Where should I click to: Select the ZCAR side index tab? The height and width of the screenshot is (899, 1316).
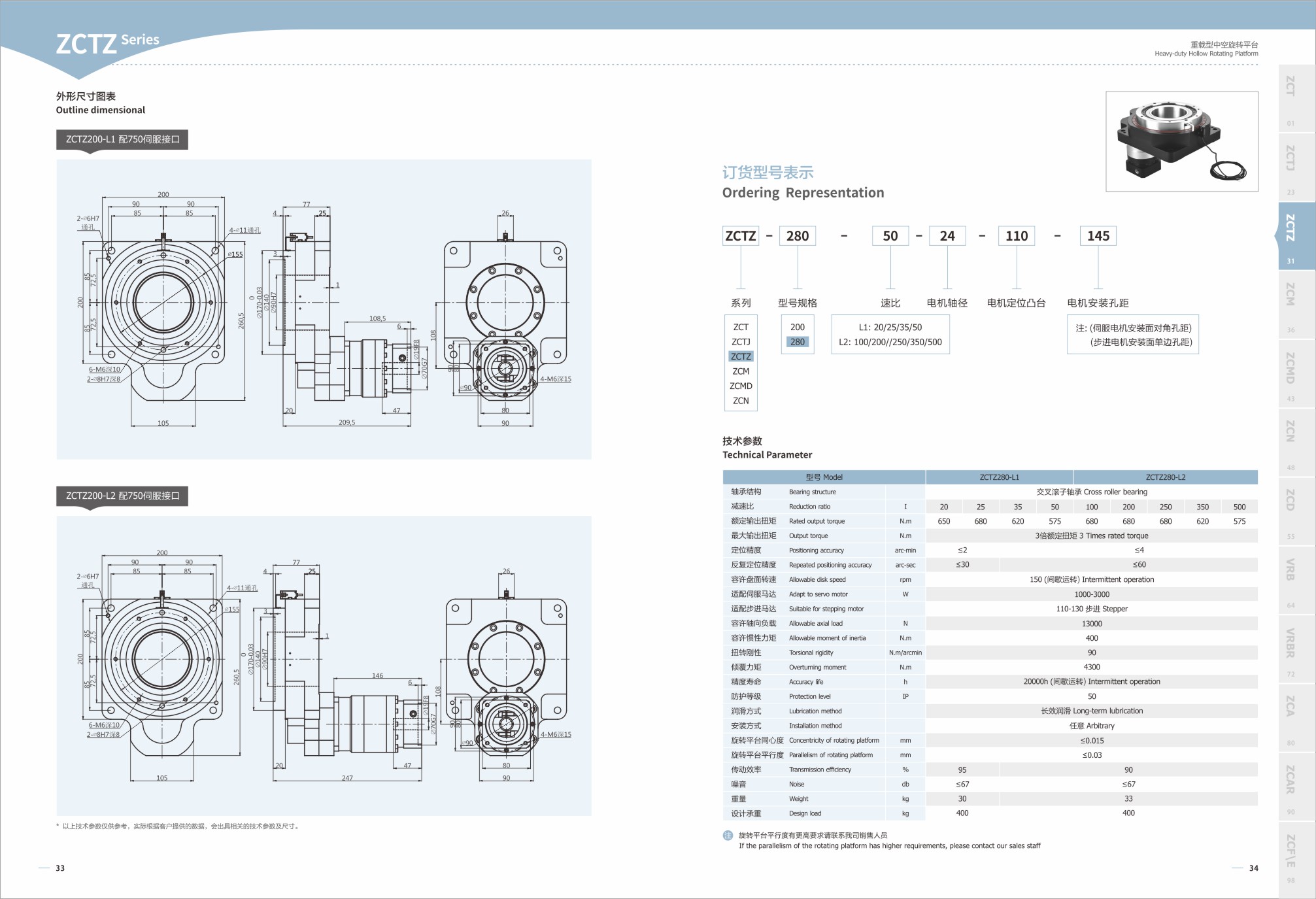coord(1296,787)
